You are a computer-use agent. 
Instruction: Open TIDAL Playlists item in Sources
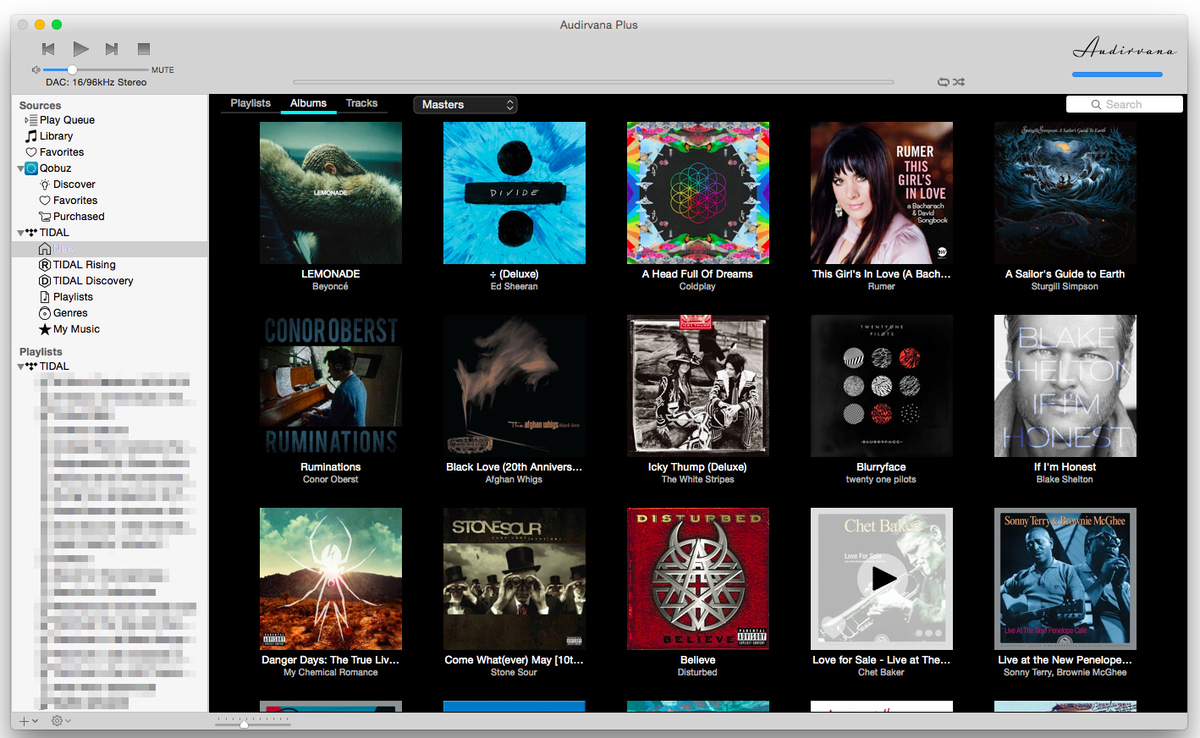click(66, 297)
